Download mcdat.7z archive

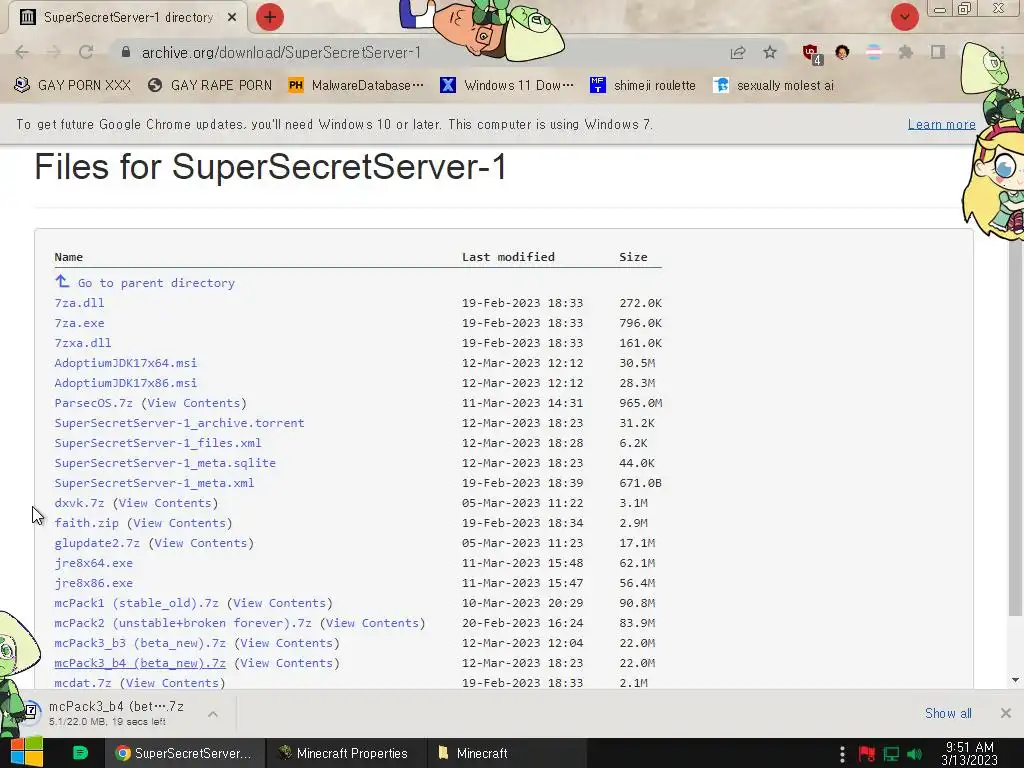point(83,683)
